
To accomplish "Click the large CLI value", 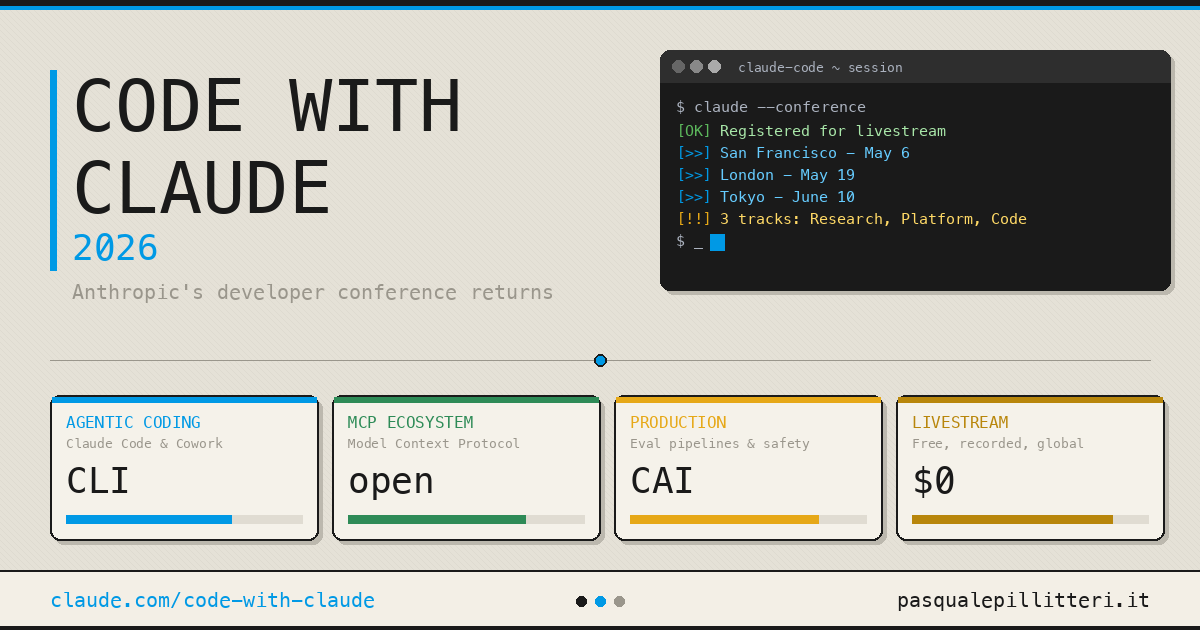I will [x=98, y=481].
